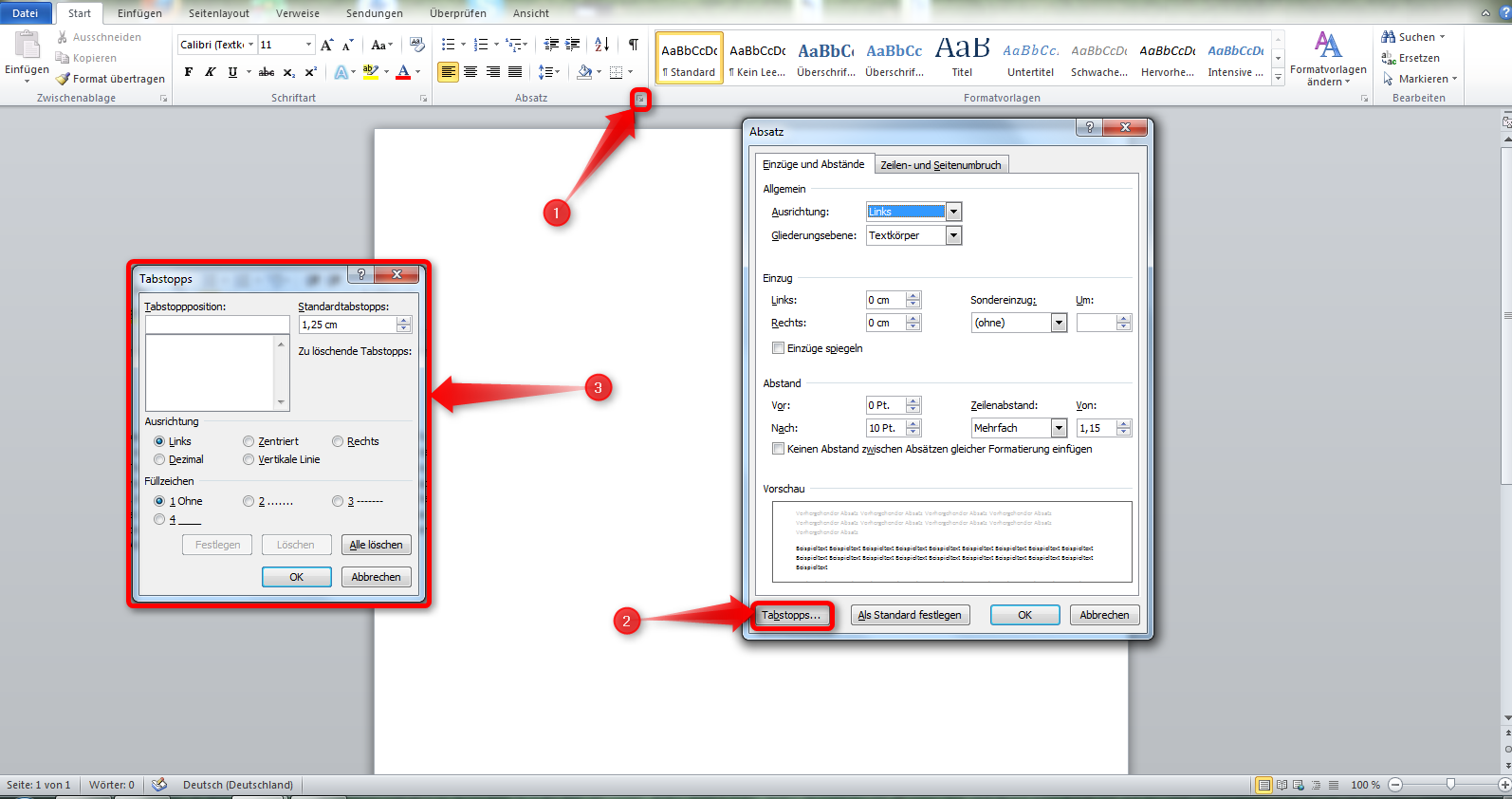Align text left in Absatz group
The width and height of the screenshot is (1512, 799).
click(x=448, y=72)
